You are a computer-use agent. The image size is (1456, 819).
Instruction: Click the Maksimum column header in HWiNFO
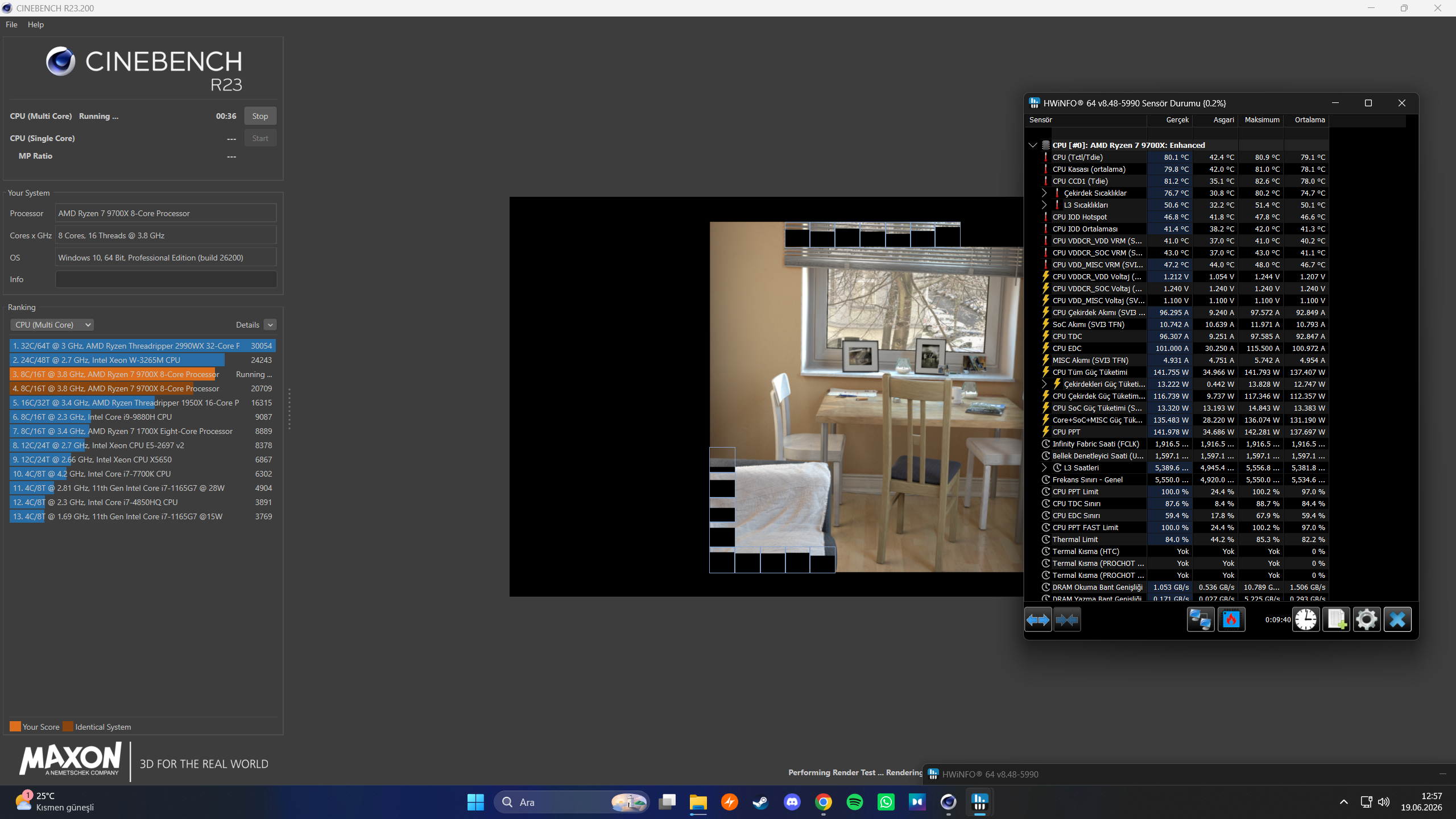pos(1261,120)
